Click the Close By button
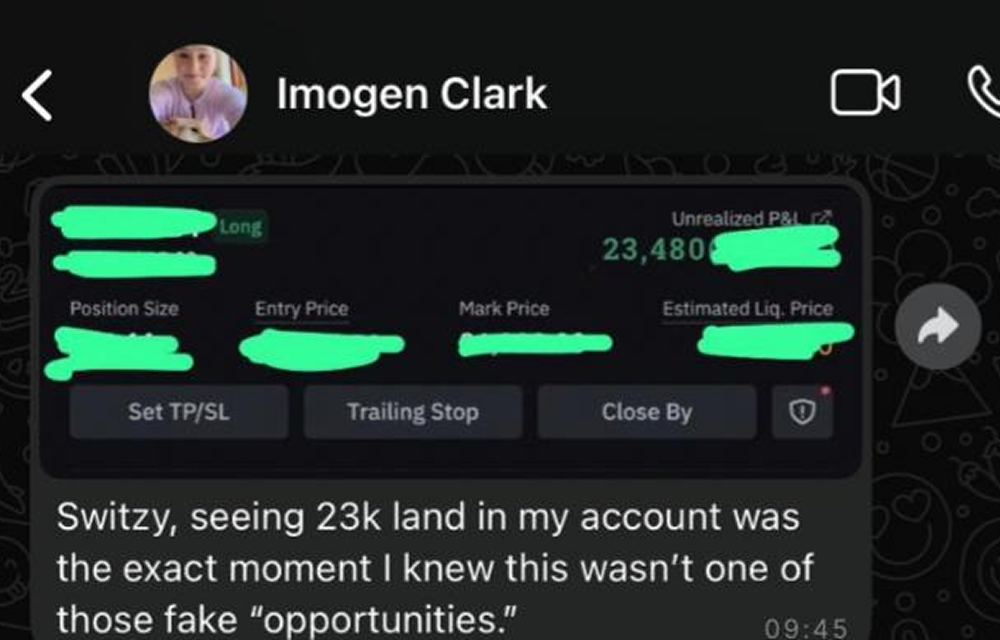The width and height of the screenshot is (1000, 640). point(647,412)
